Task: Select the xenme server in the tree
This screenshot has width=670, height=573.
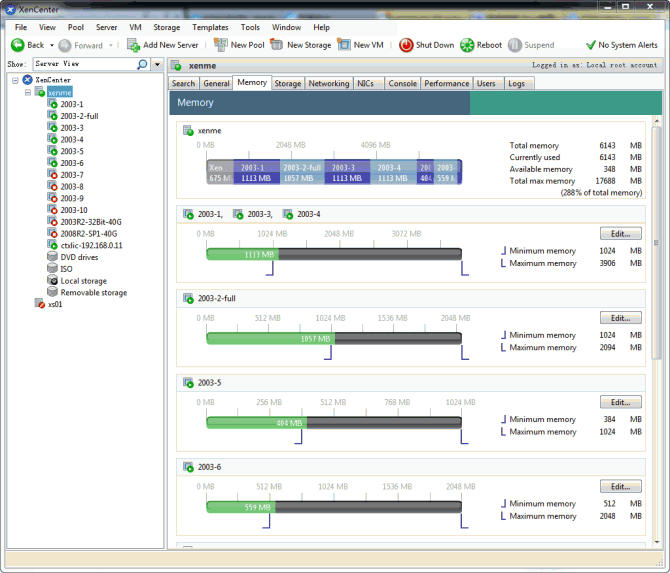Action: (60, 92)
